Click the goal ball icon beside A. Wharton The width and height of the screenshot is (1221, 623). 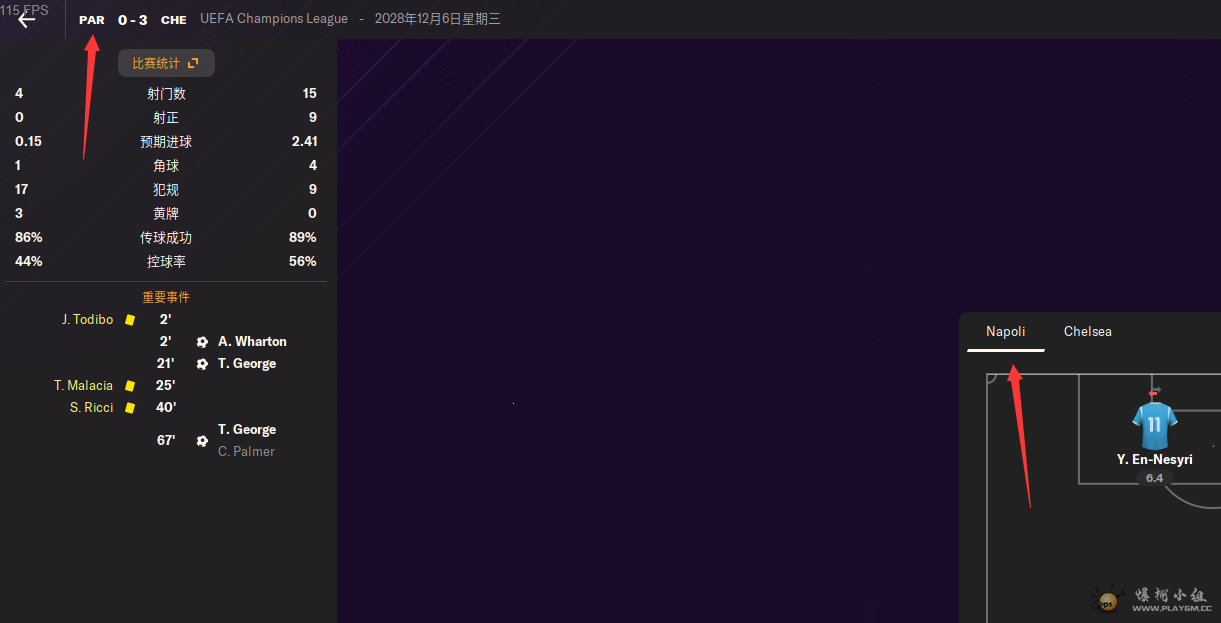click(202, 342)
